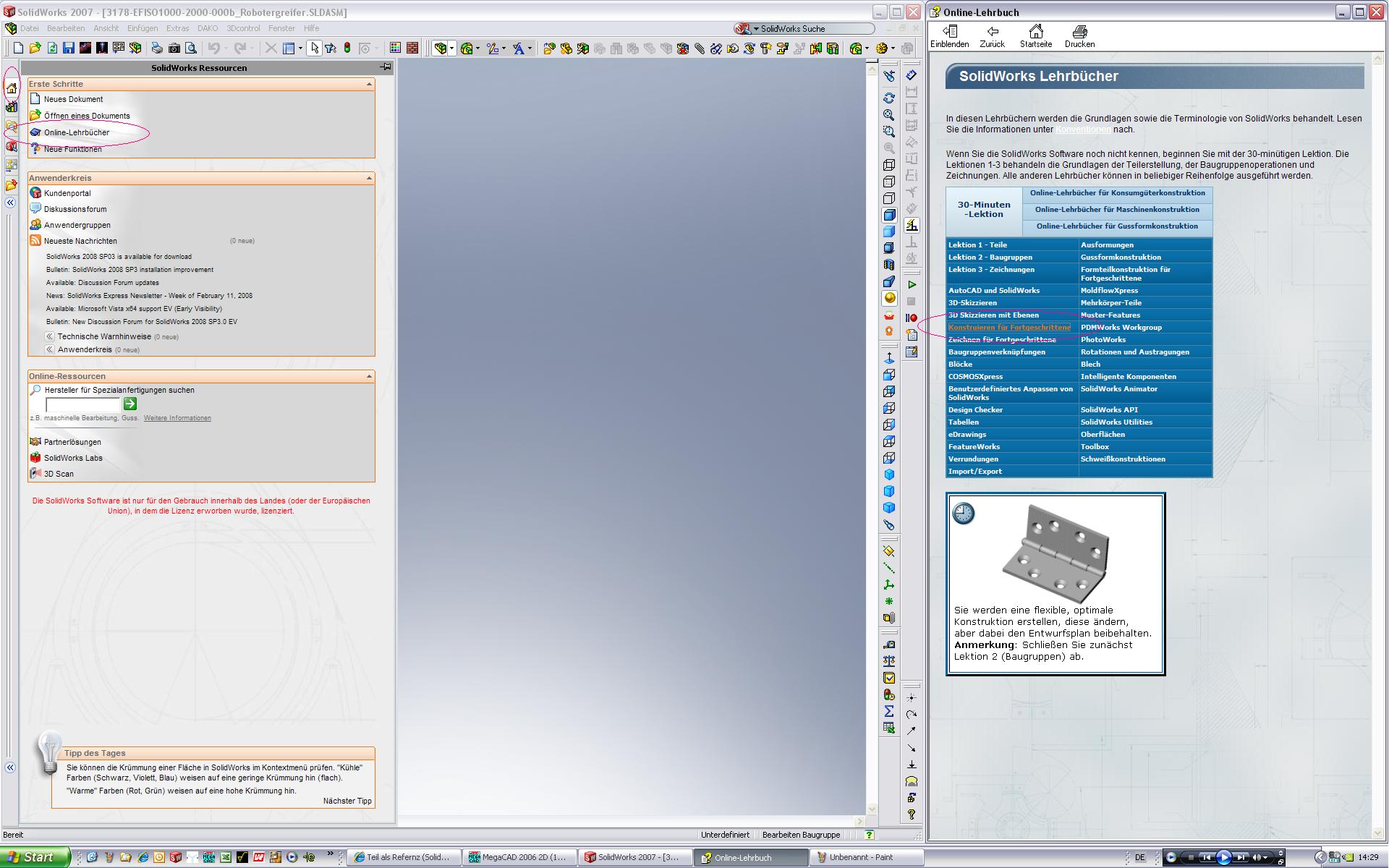Image resolution: width=1389 pixels, height=868 pixels.
Task: Click the Sigma equations icon
Action: point(889,712)
